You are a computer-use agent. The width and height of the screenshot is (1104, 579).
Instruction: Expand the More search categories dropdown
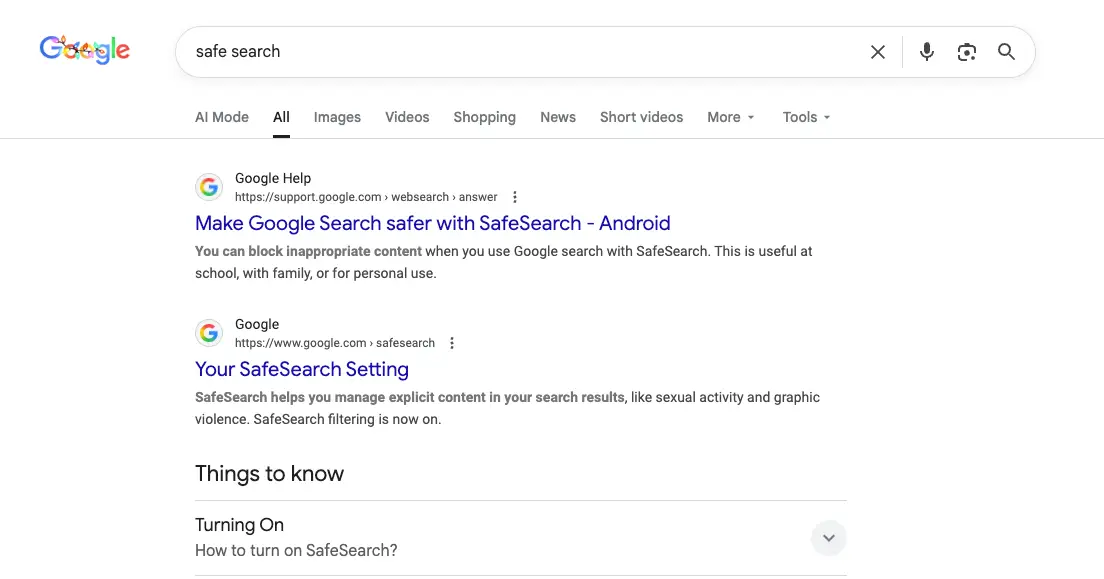(730, 117)
